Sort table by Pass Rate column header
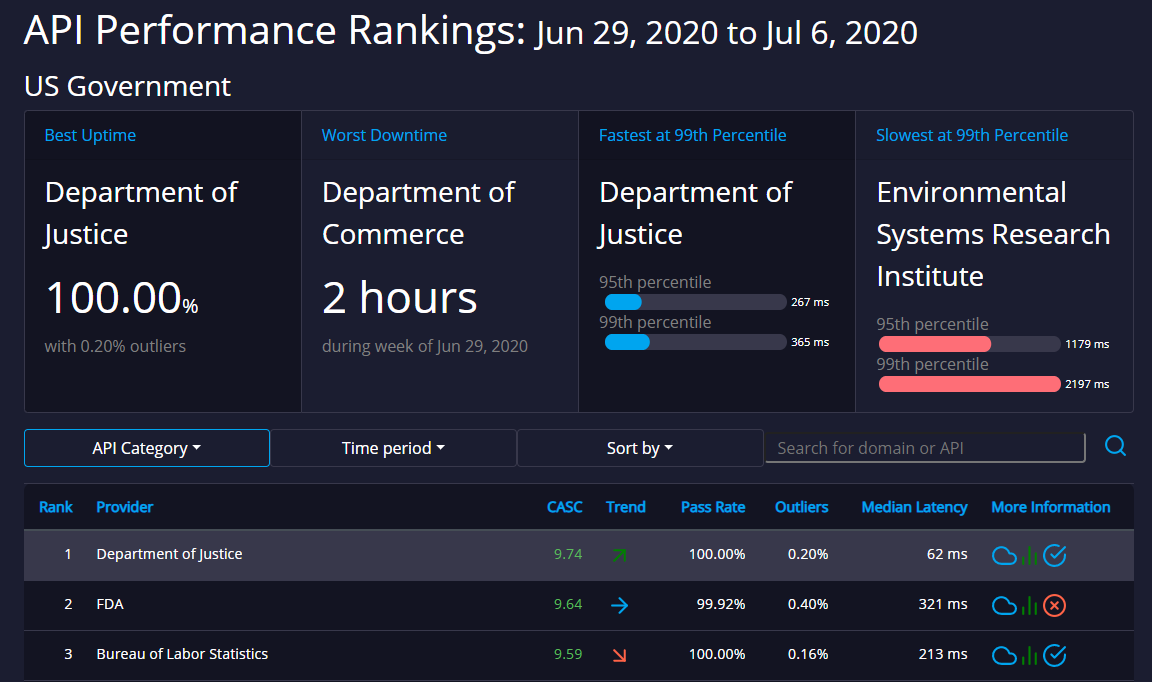 tap(713, 507)
